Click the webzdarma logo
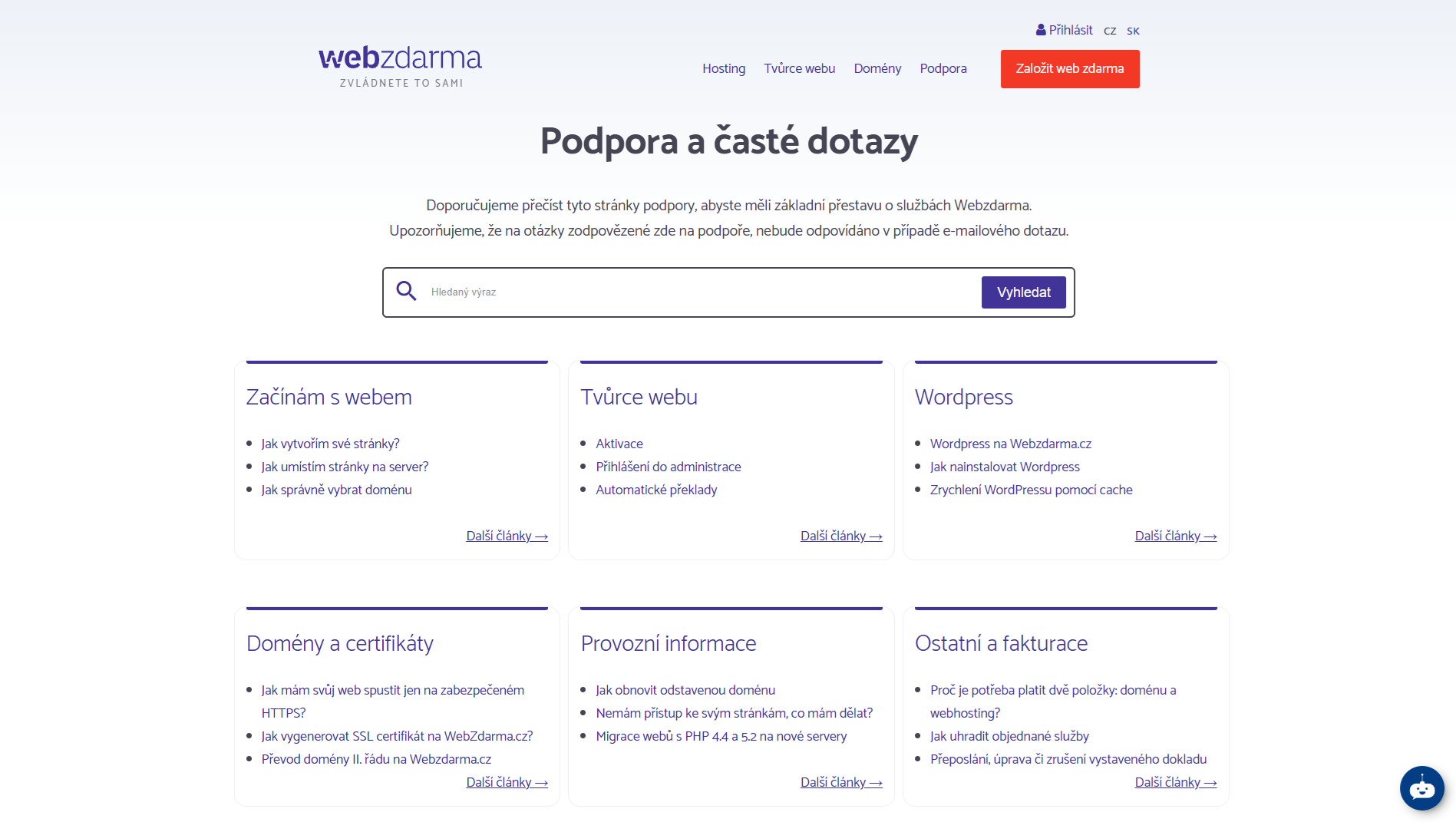Screen dimensions: 1456x822 pos(400,67)
